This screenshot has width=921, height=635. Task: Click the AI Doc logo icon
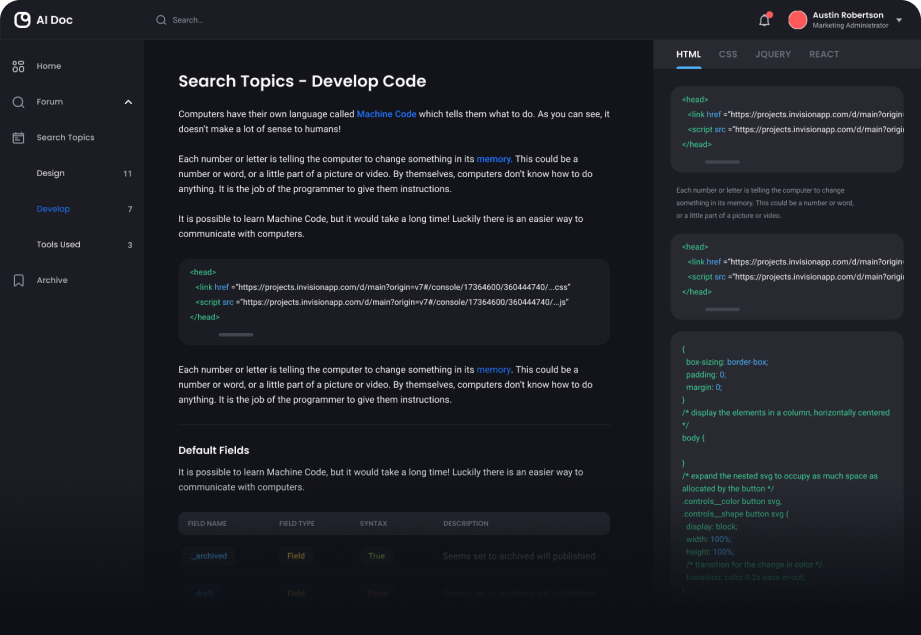point(22,20)
